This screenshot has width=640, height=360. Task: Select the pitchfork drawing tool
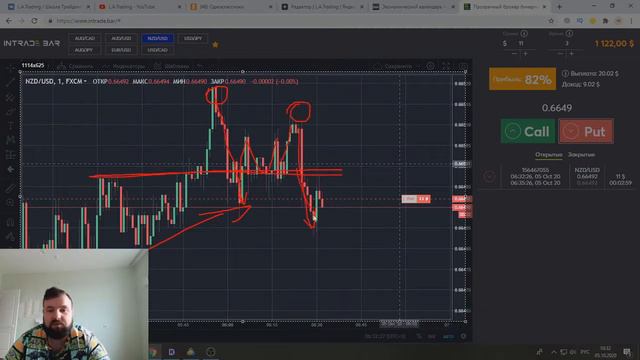click(x=10, y=97)
